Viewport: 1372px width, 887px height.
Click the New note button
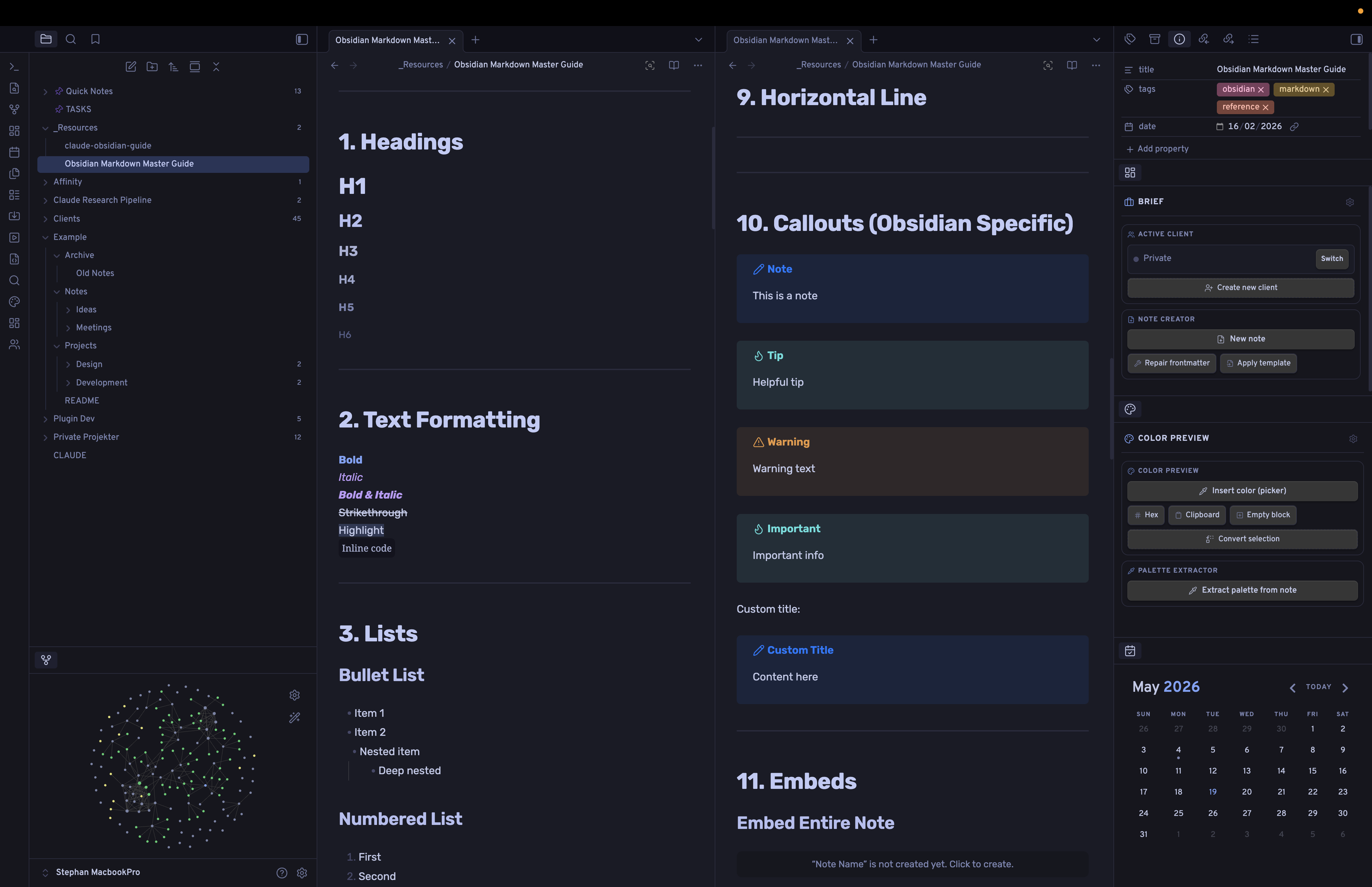click(1241, 339)
